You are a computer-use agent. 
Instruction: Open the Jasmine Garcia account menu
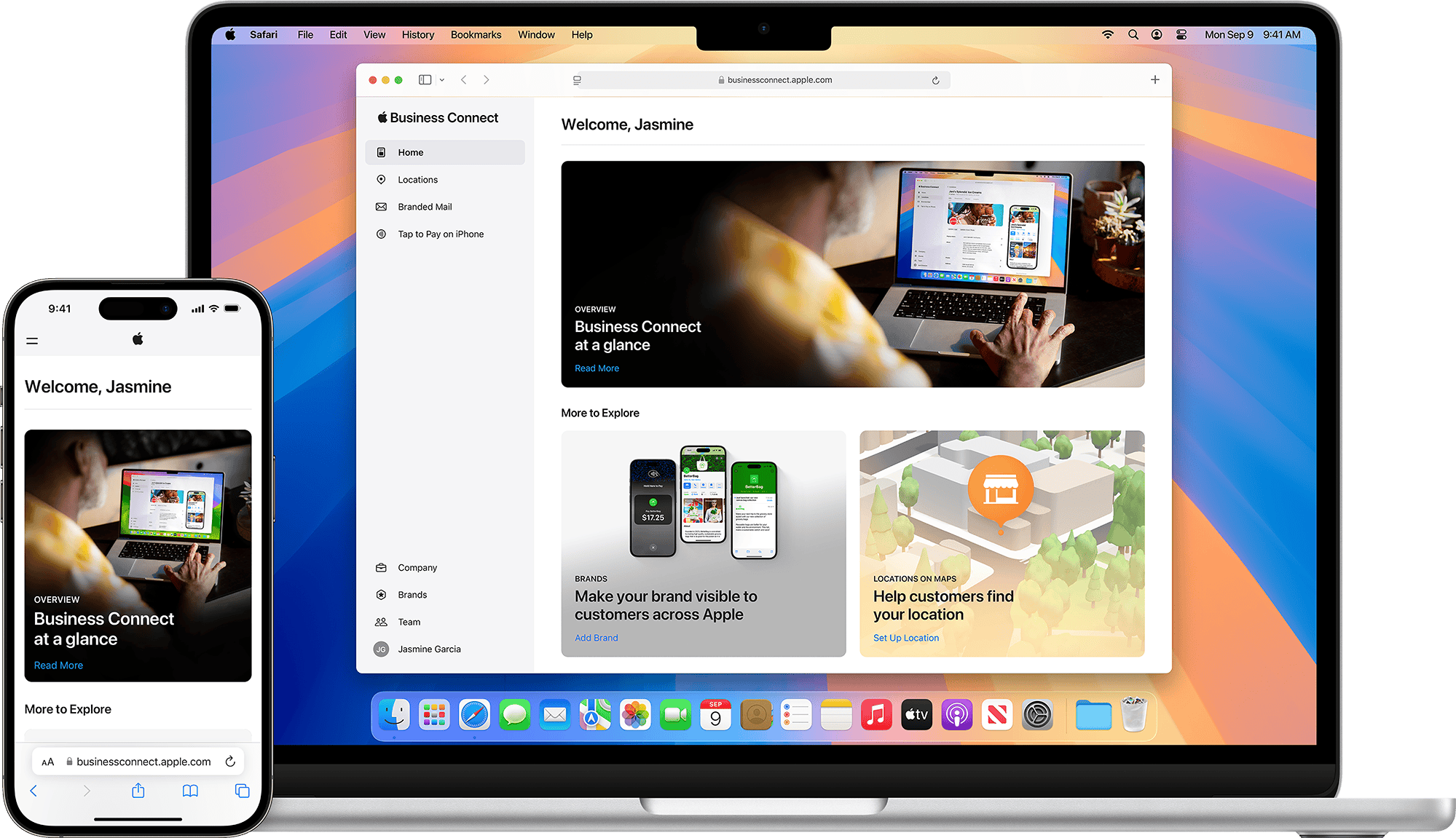[x=428, y=649]
